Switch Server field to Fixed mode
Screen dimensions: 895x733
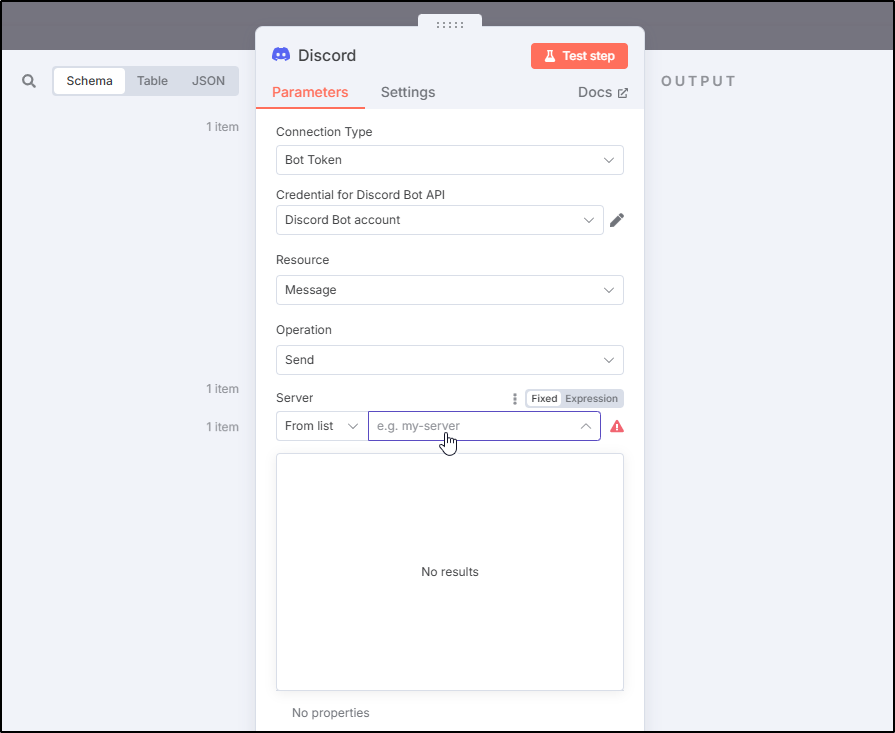(x=544, y=398)
